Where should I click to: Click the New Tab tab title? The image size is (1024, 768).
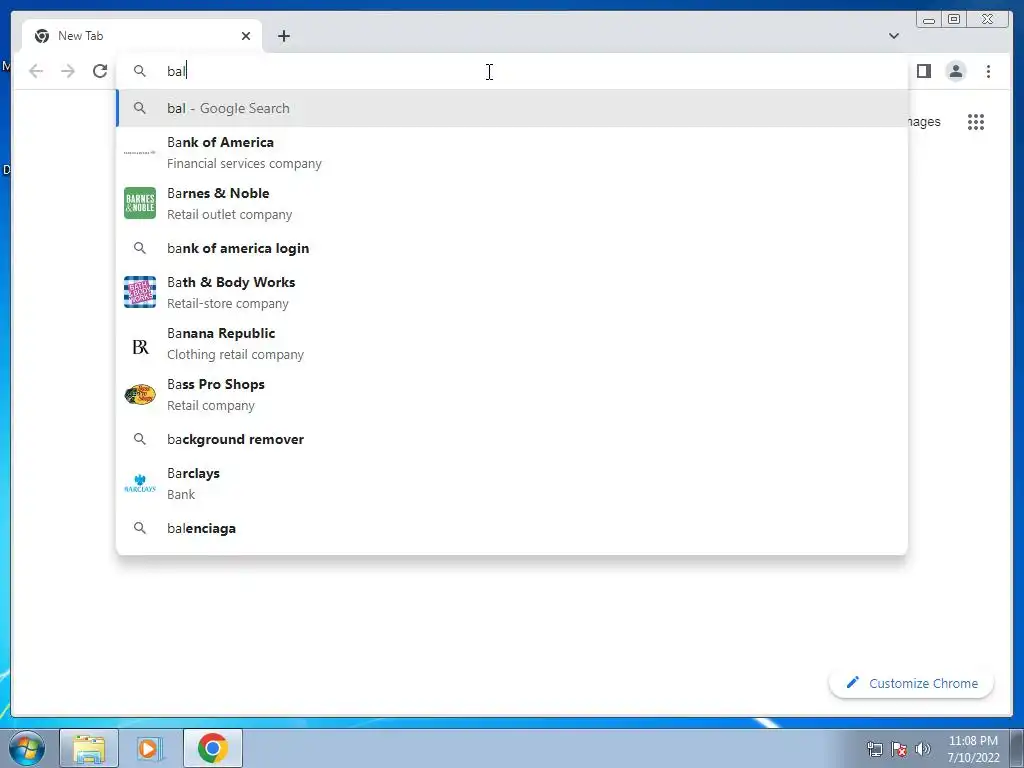[80, 36]
